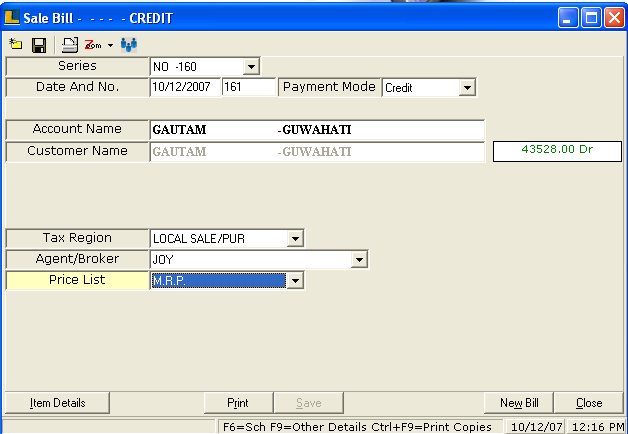The image size is (628, 434).
Task: Open the Item Details button
Action: 57,403
